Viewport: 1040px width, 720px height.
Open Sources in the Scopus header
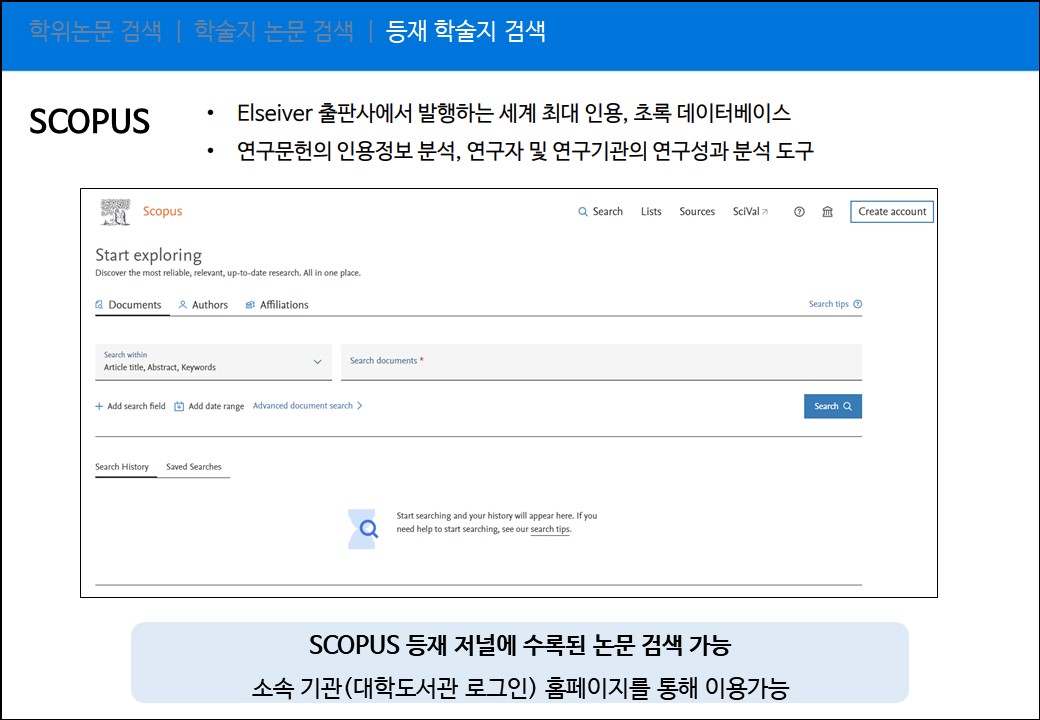[x=697, y=211]
